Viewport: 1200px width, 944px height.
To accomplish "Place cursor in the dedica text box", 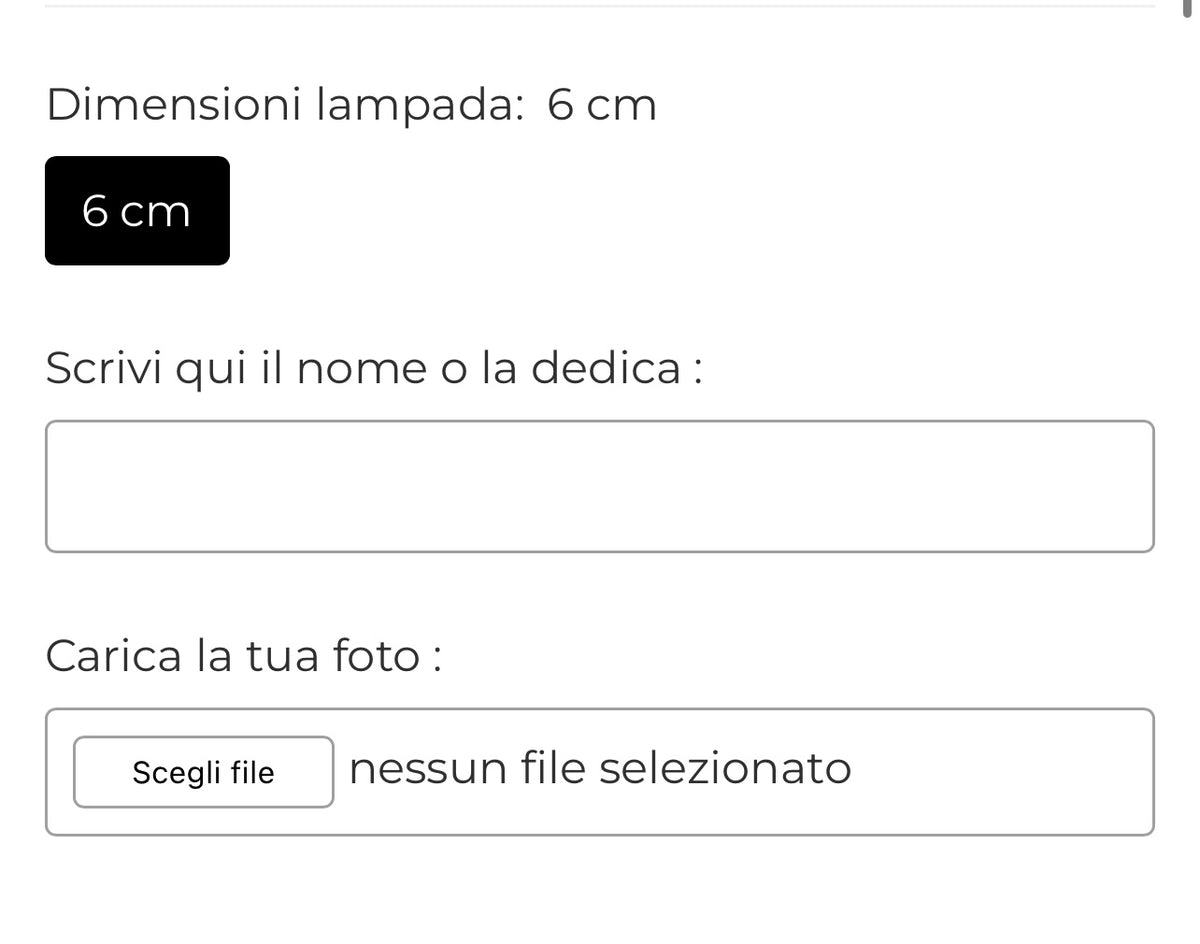I will tap(599, 486).
